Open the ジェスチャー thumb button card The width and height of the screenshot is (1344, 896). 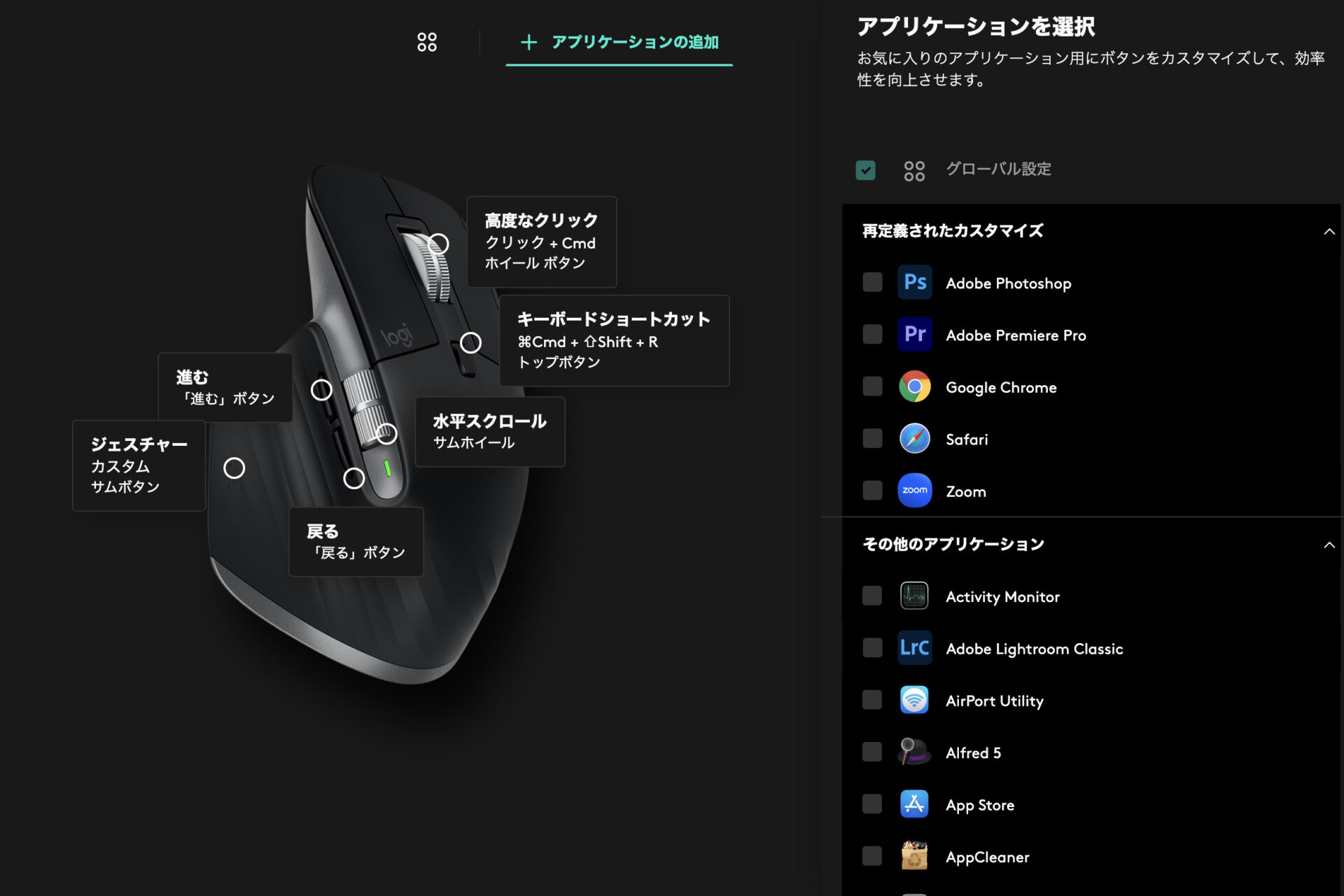(139, 465)
